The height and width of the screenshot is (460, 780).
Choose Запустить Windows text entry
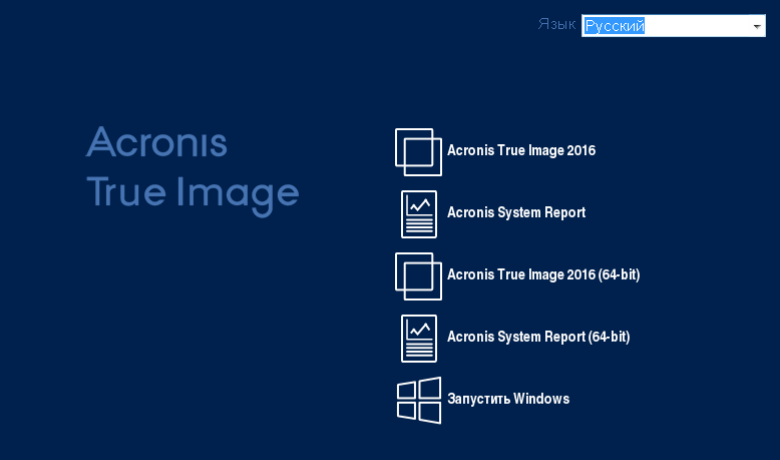tap(508, 399)
